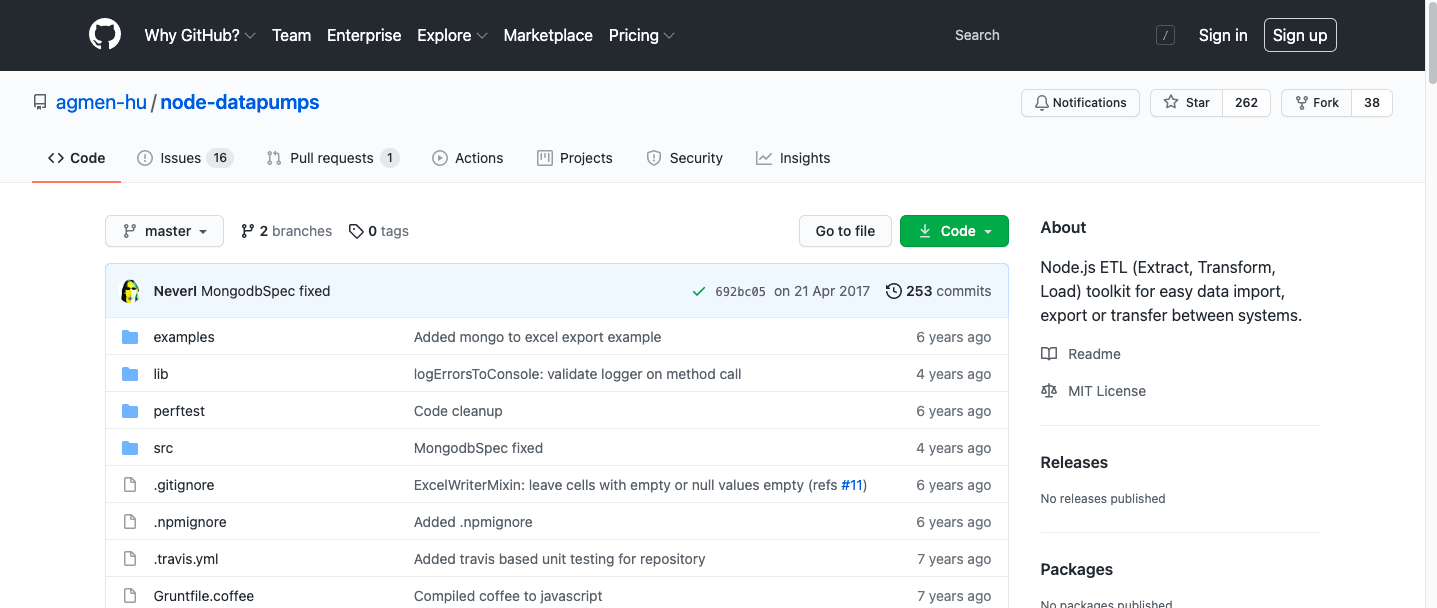Click the folder icon beside examples
Image resolution: width=1437 pixels, height=608 pixels.
click(x=130, y=337)
